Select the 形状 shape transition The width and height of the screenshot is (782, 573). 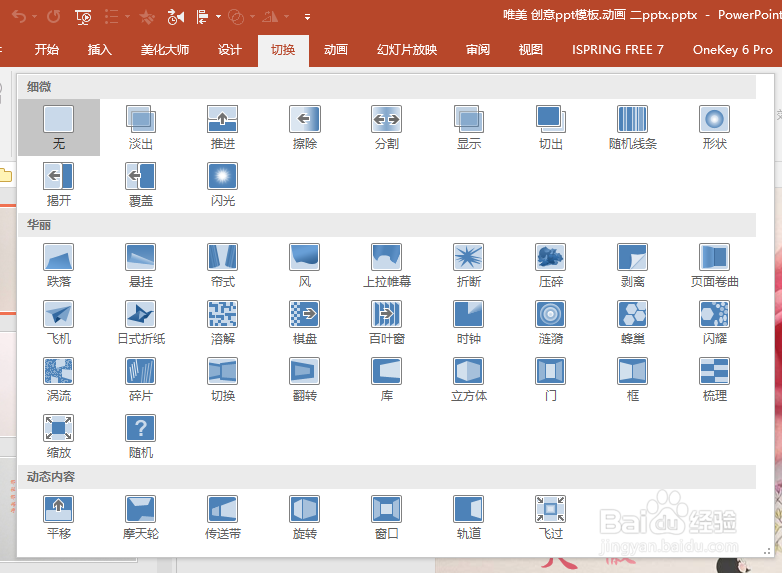[x=714, y=128]
